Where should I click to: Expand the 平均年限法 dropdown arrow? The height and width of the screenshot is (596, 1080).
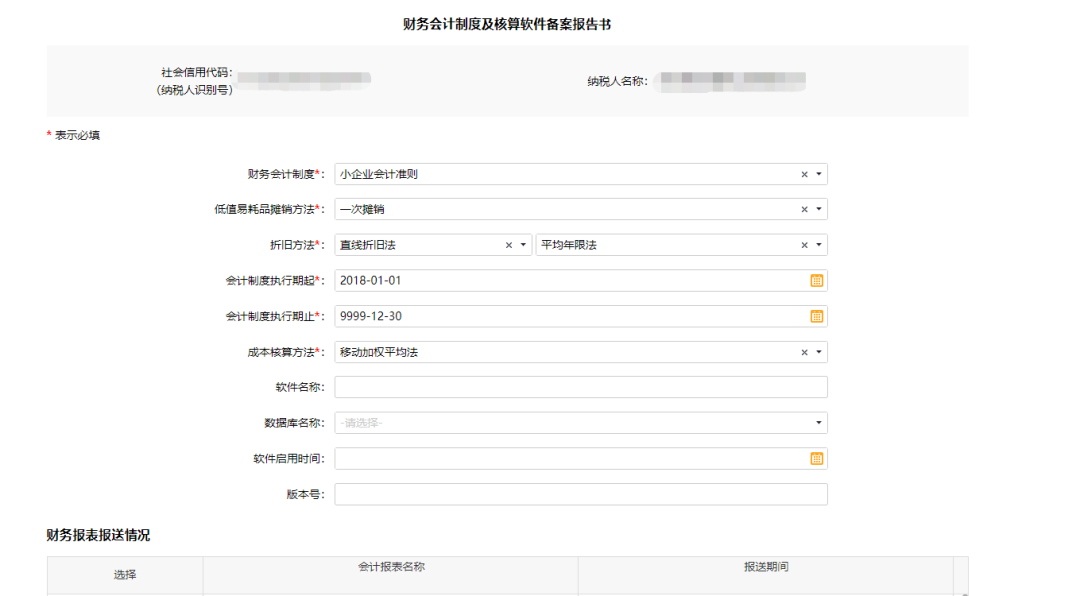(x=818, y=245)
